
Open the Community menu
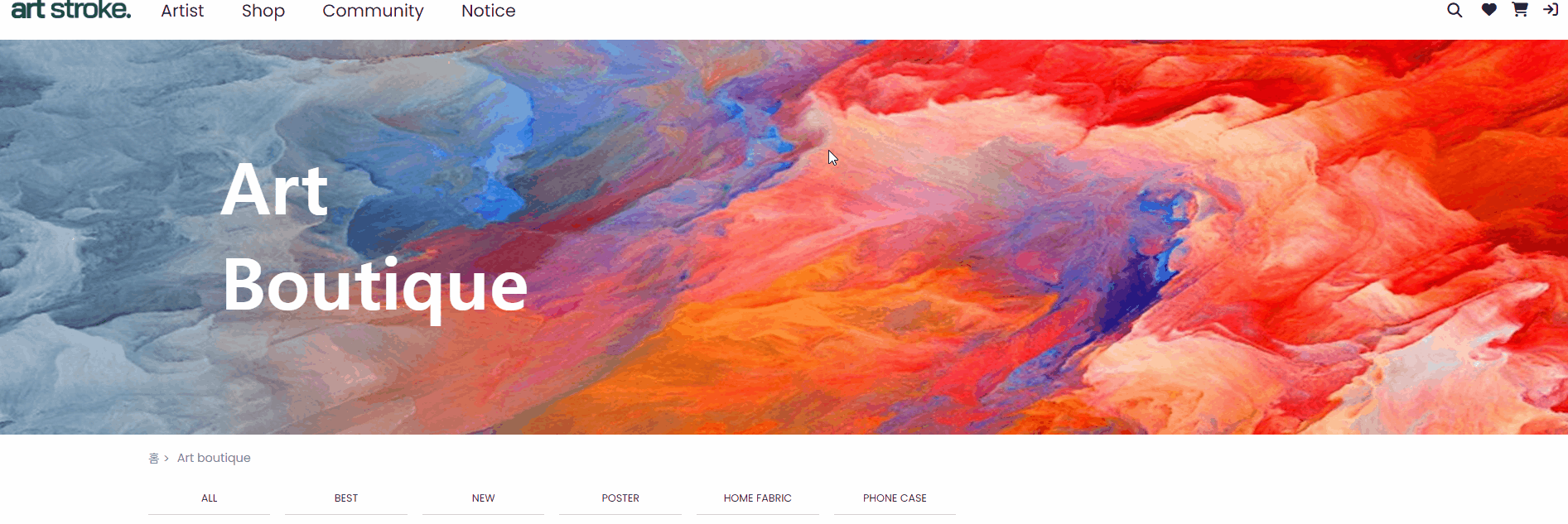[x=373, y=11]
